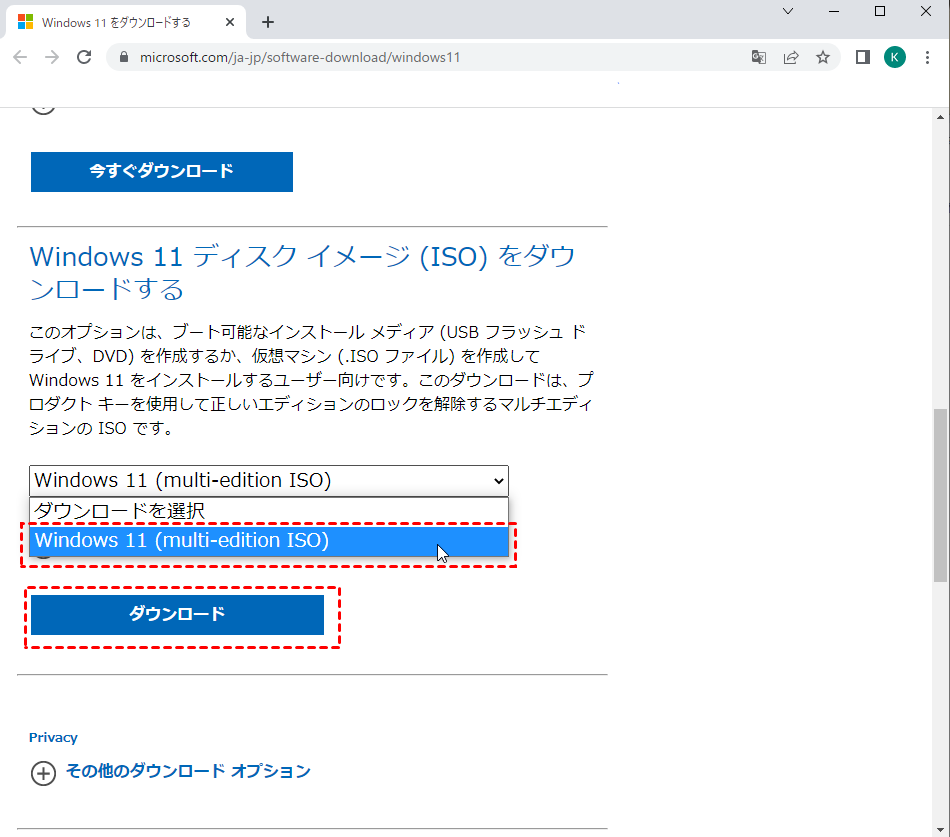Close the Windows 11 download tab
Viewport: 950px width, 837px height.
pyautogui.click(x=230, y=22)
